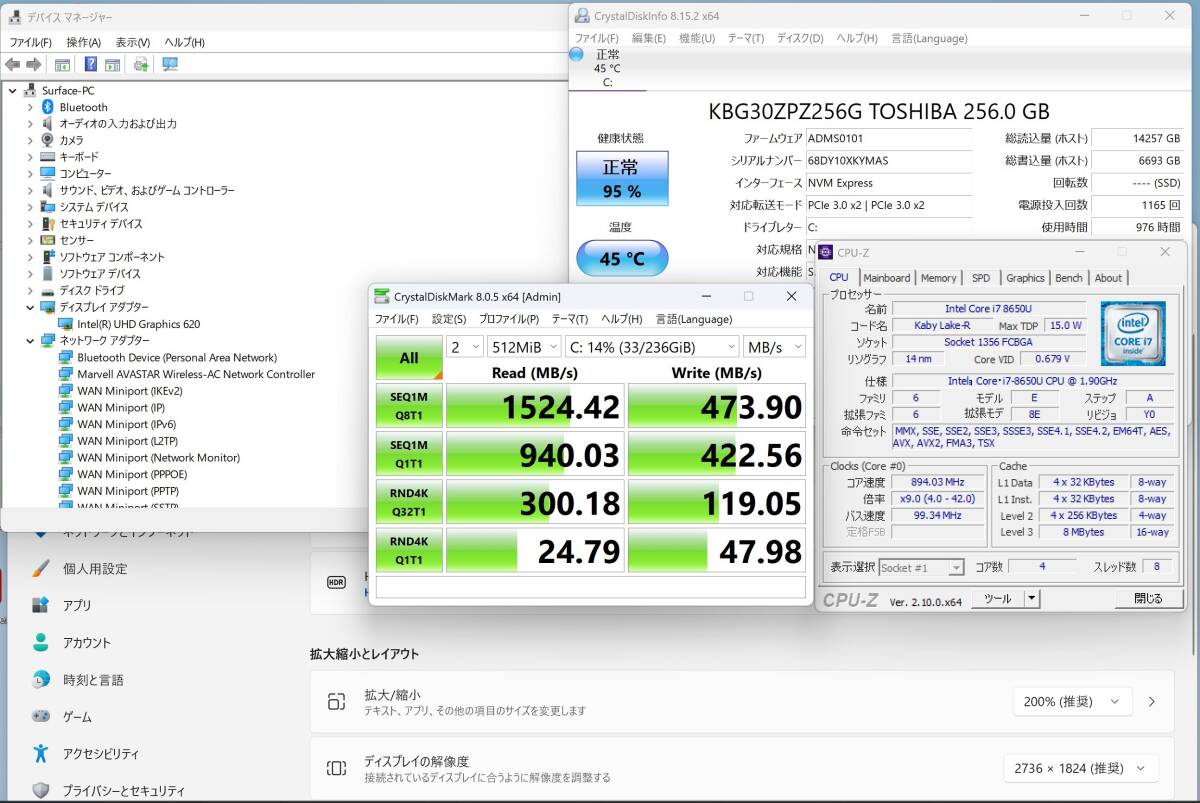Click the paintbrush icon for 個人用設定
This screenshot has height=803, width=1200.
(40, 568)
